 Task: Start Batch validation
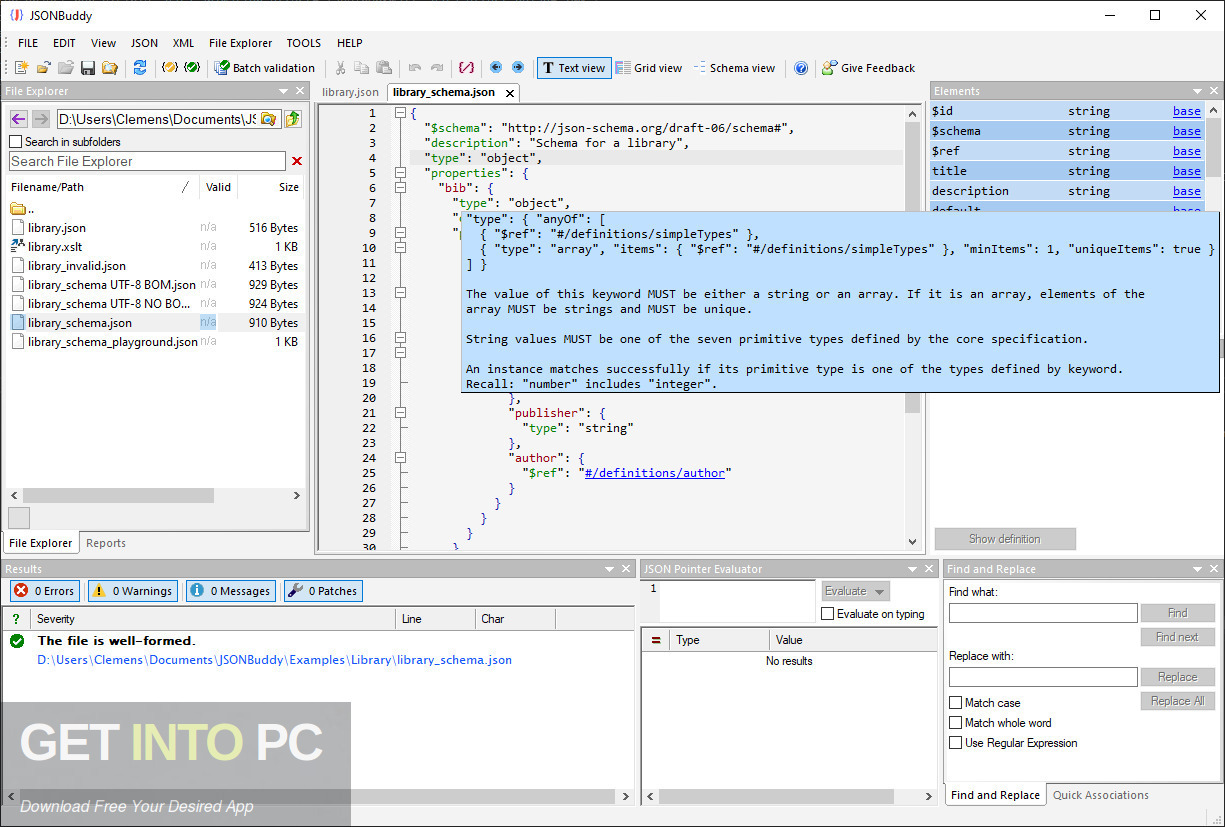tap(265, 68)
